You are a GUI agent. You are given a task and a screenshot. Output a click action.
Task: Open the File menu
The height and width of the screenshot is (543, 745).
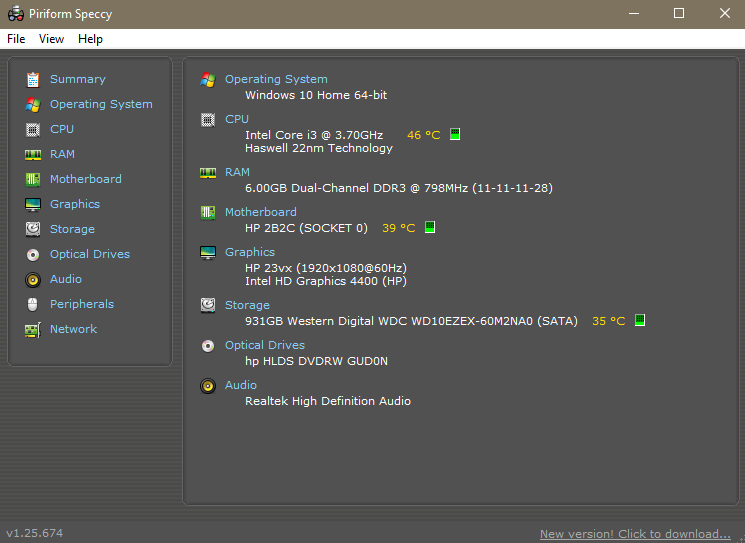pos(16,39)
